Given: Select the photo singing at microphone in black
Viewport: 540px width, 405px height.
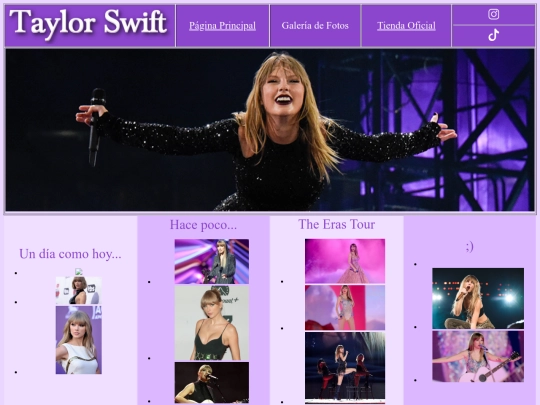Looking at the screenshot, I should [x=212, y=382].
